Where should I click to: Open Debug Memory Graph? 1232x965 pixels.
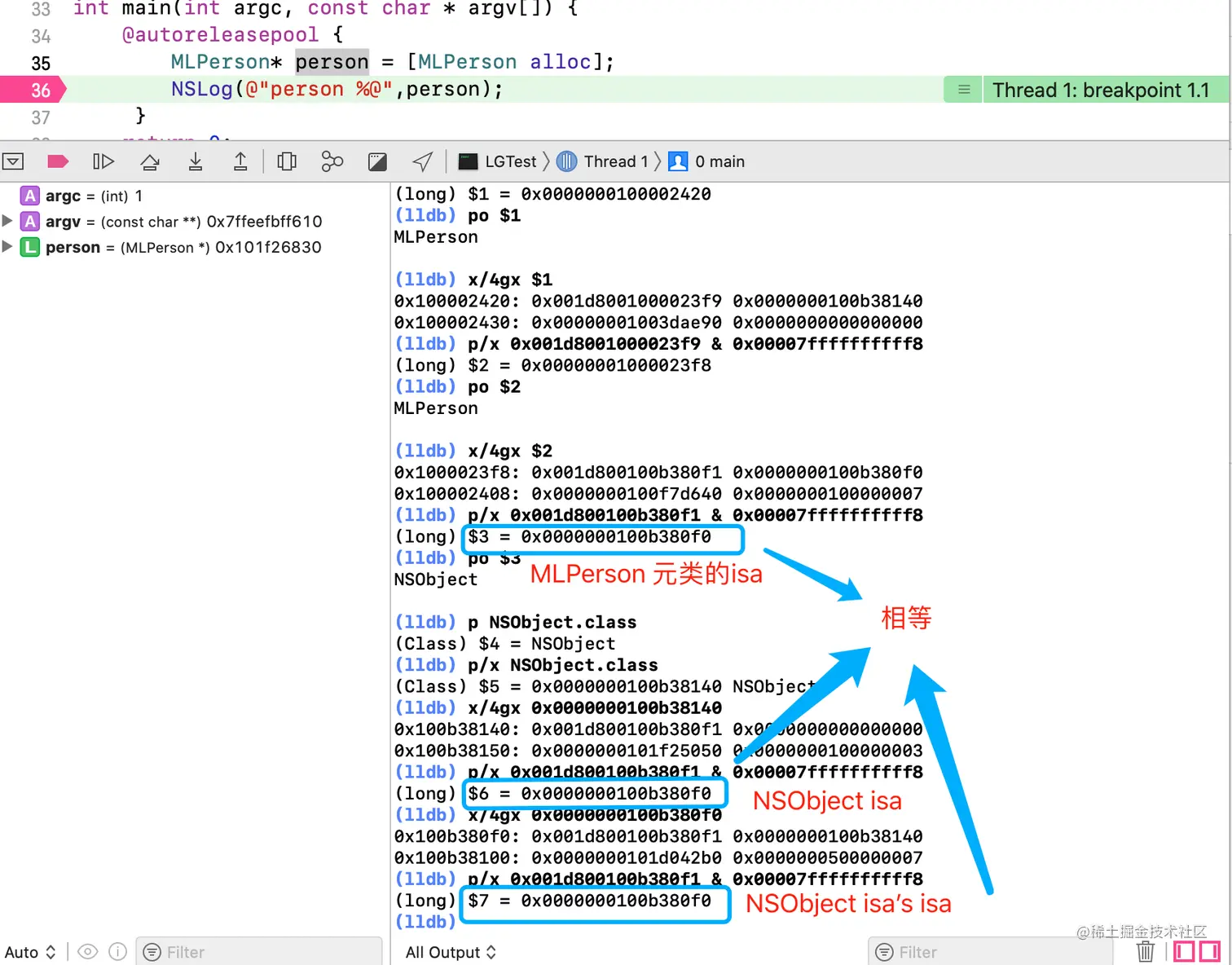[332, 161]
